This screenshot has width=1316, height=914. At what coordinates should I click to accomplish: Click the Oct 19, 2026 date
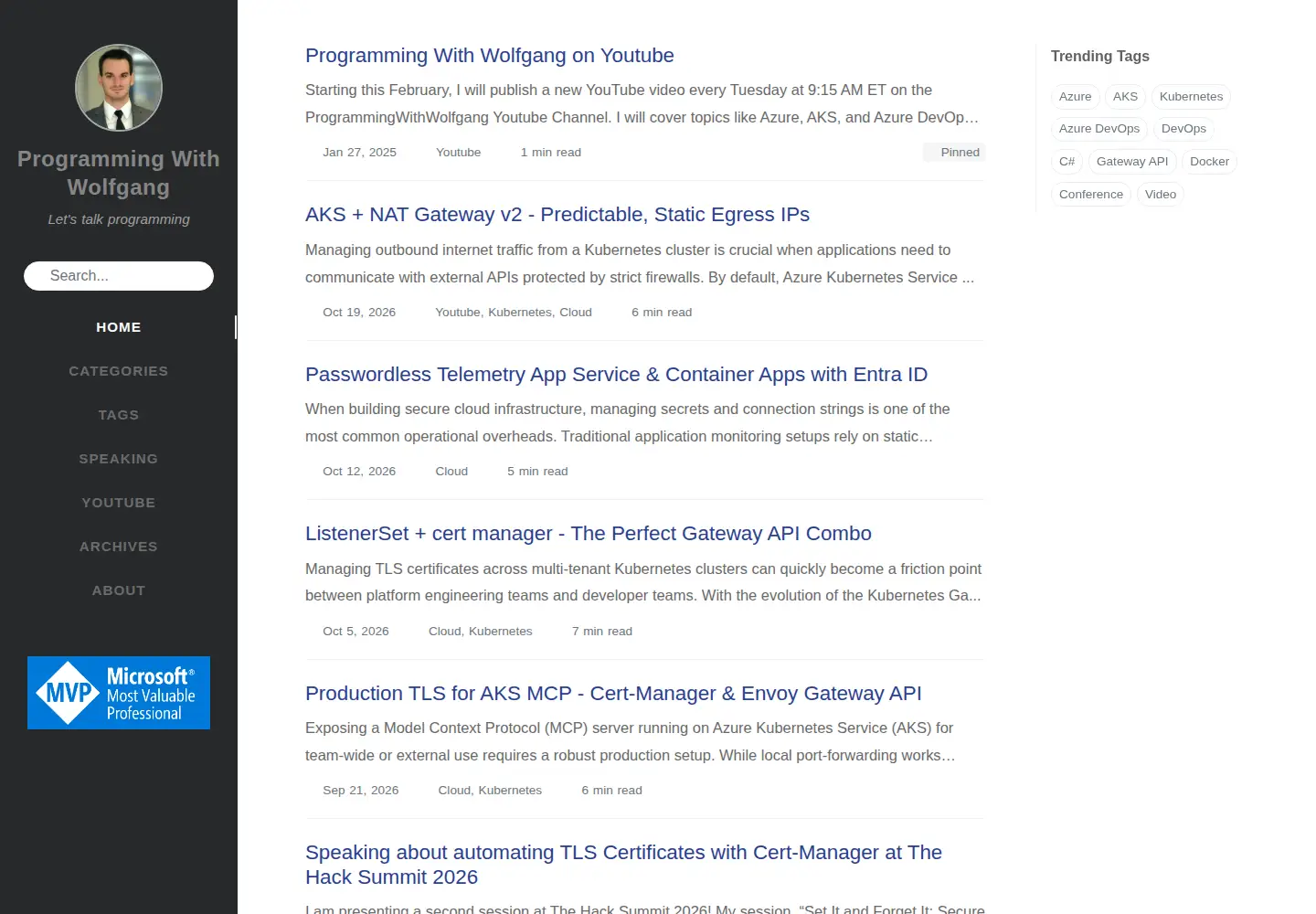pos(359,313)
